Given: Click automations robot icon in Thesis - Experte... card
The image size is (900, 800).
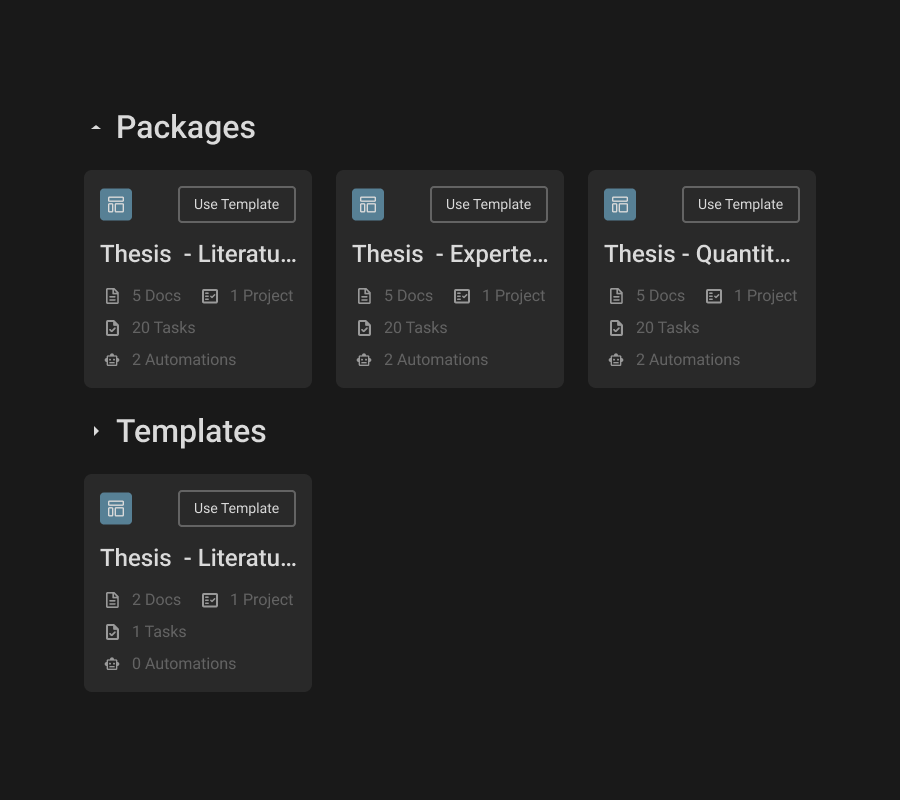Looking at the screenshot, I should 364,360.
